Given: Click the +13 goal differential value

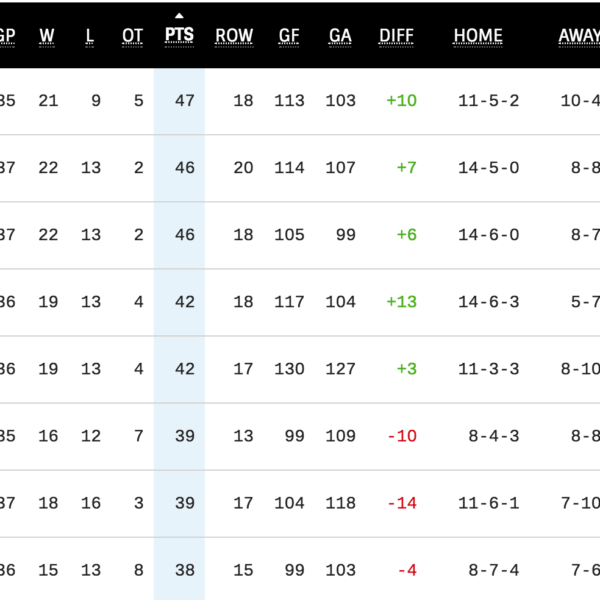Looking at the screenshot, I should [401, 302].
